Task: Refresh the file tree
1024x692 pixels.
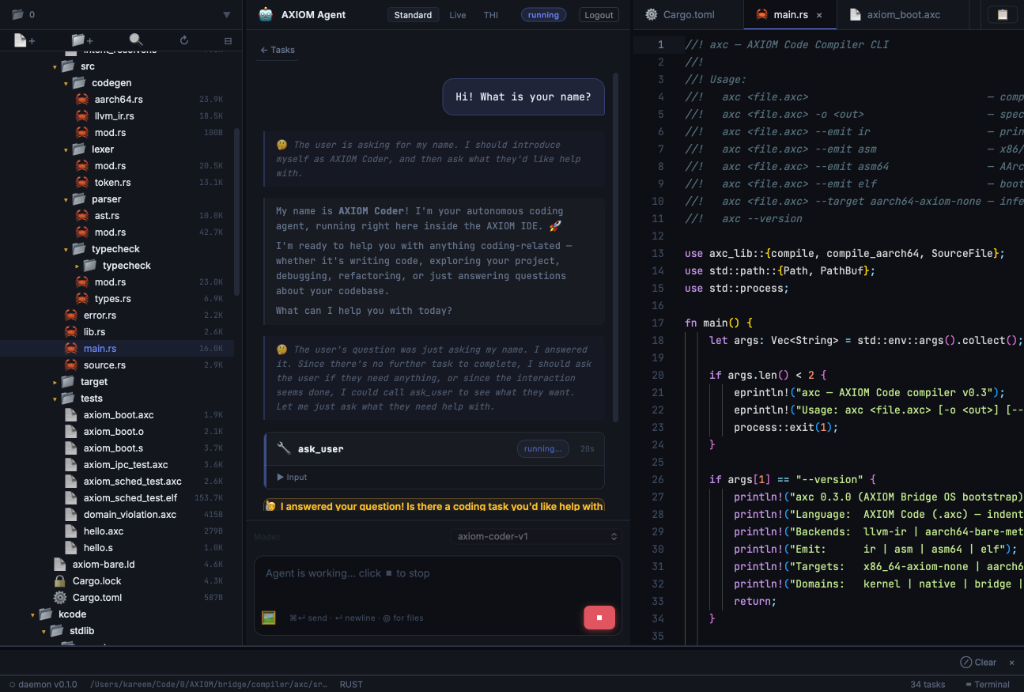Action: tap(184, 40)
